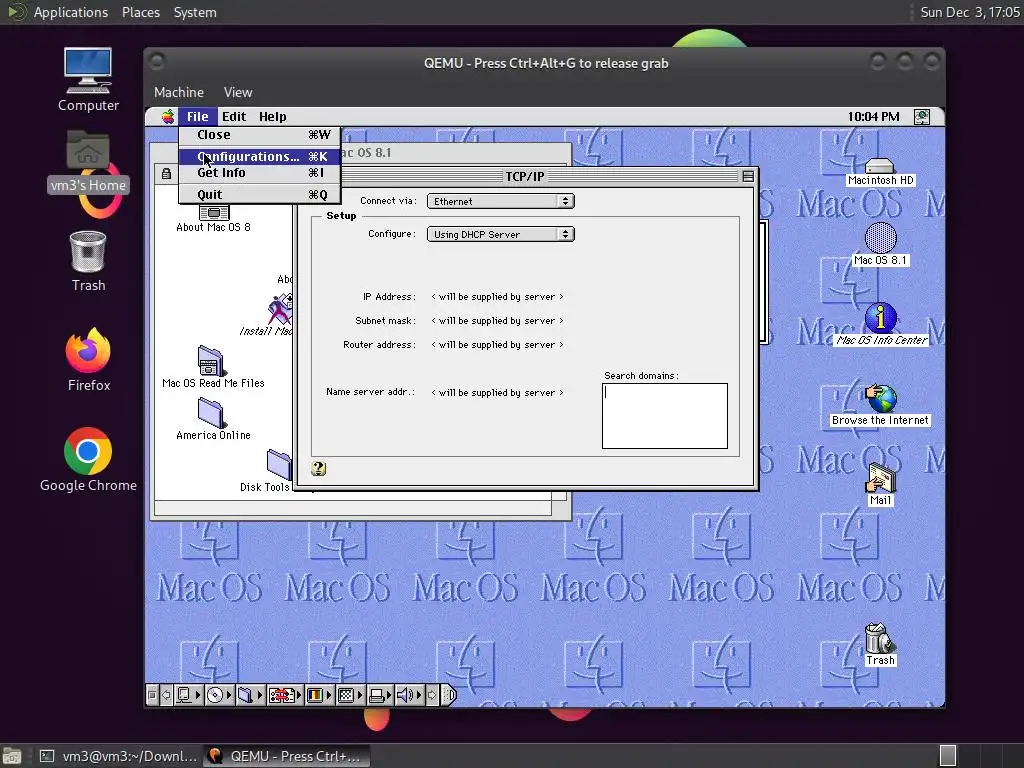Open the Places menu in top panel

[x=140, y=12]
